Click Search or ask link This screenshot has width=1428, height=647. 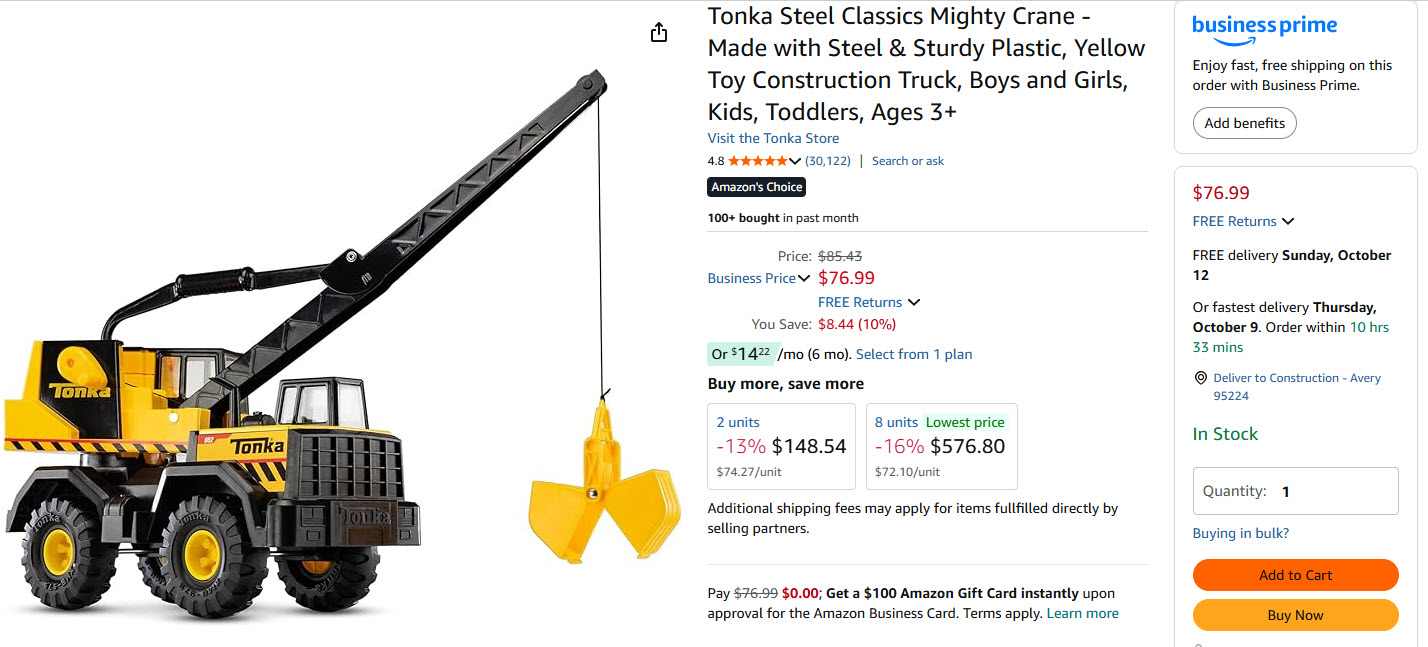[907, 161]
